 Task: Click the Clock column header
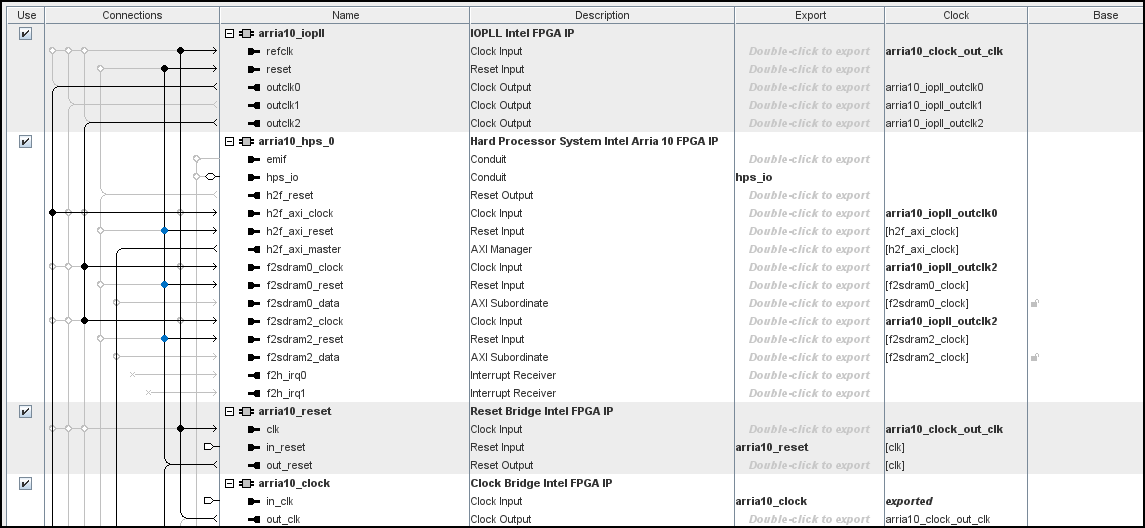[956, 15]
